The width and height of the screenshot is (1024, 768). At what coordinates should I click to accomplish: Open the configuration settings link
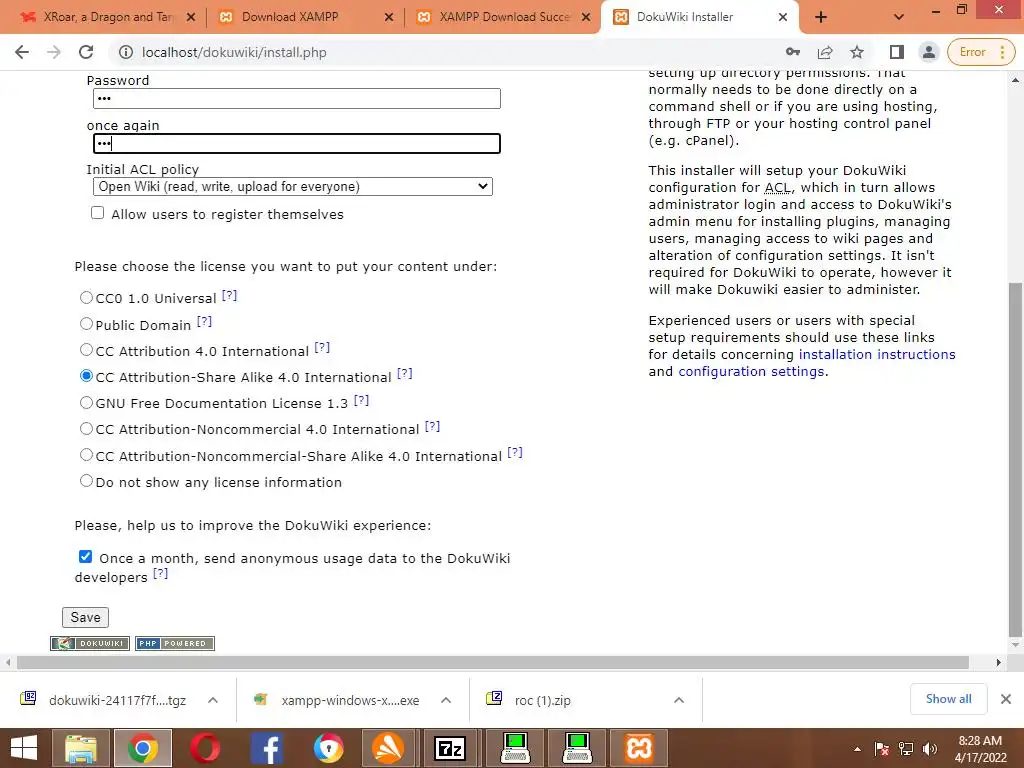point(751,372)
